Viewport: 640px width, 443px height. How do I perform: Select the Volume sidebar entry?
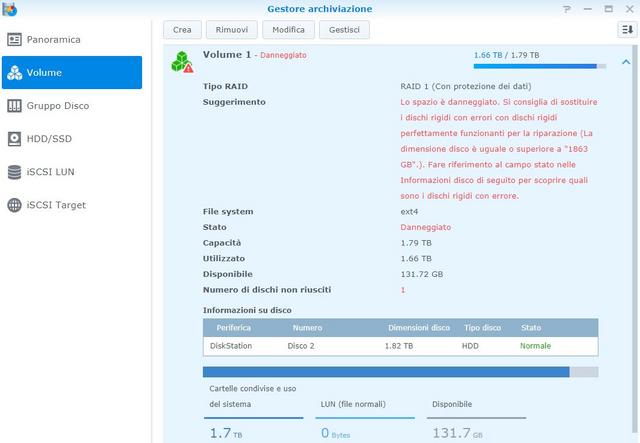pyautogui.click(x=72, y=72)
